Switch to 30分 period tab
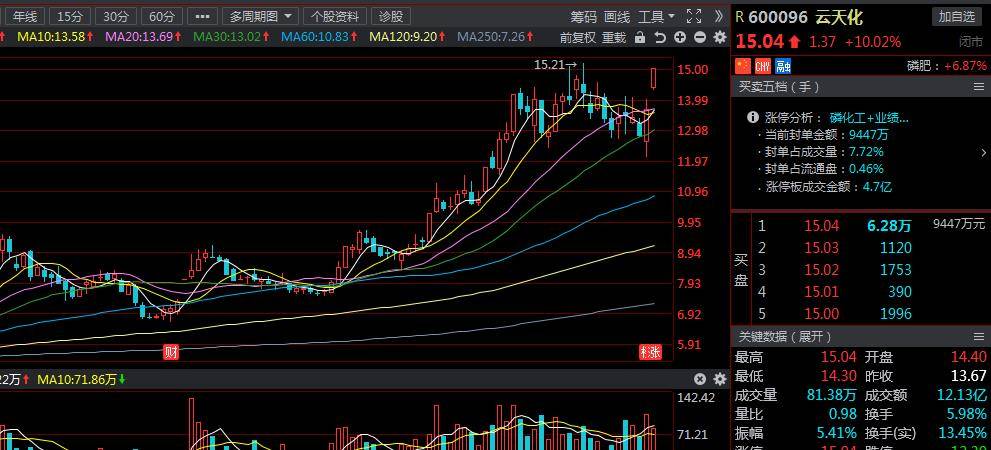Screen dimensions: 991x450 (116, 16)
